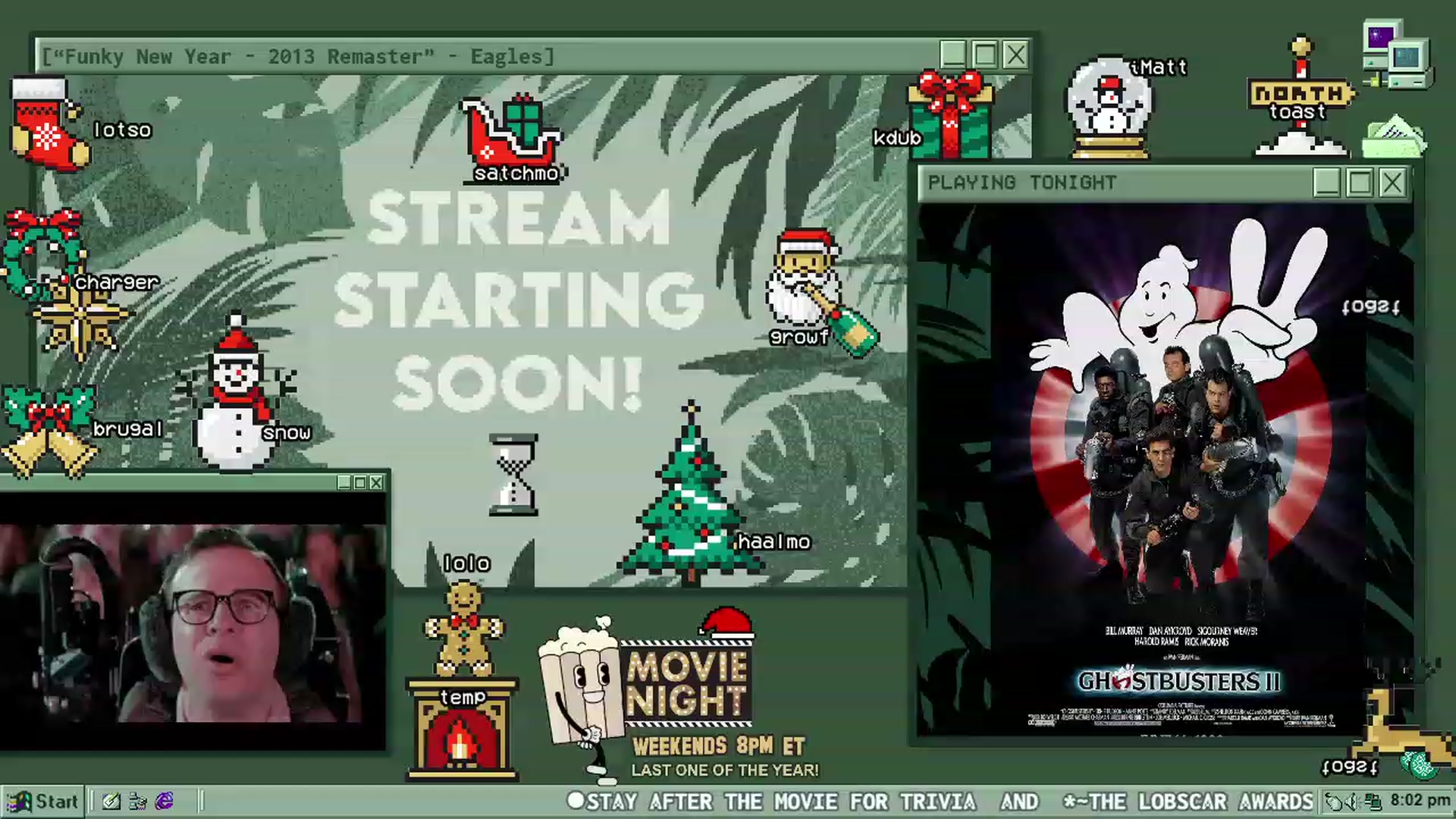
Task: Minimize the Funky New Year window
Action: pyautogui.click(x=953, y=55)
